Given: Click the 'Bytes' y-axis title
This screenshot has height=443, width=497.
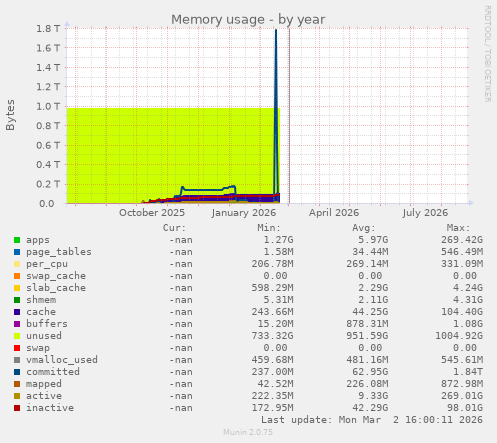Looking at the screenshot, I should (10, 115).
